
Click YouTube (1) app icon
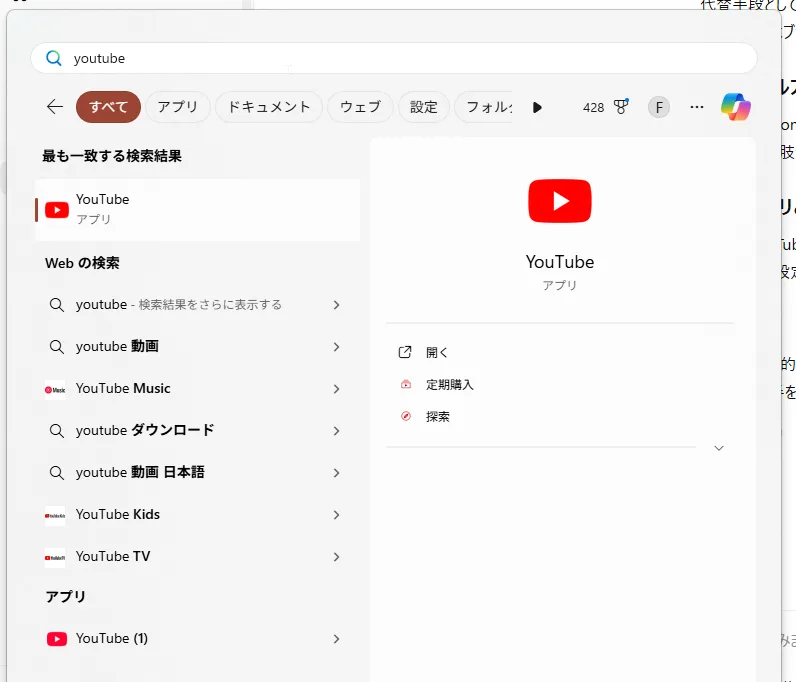coord(57,639)
